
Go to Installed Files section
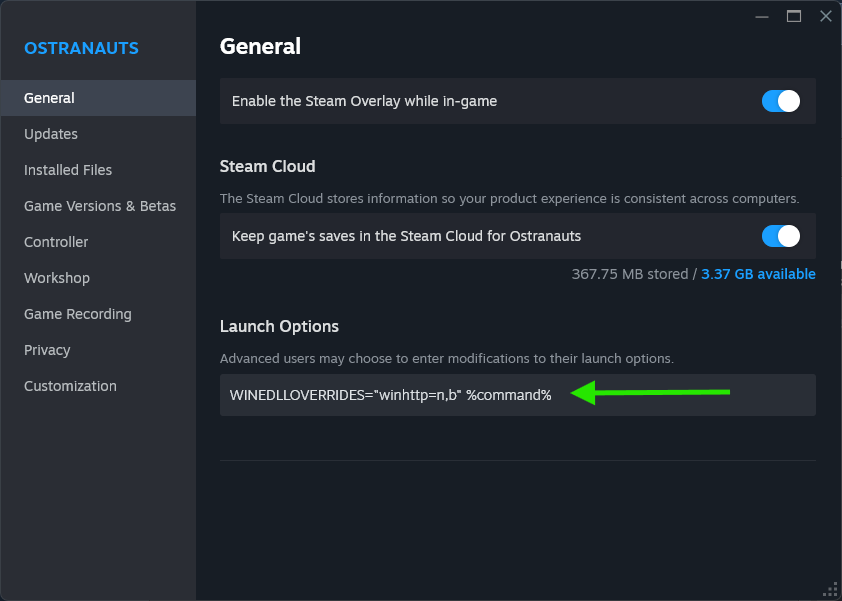[x=98, y=170]
